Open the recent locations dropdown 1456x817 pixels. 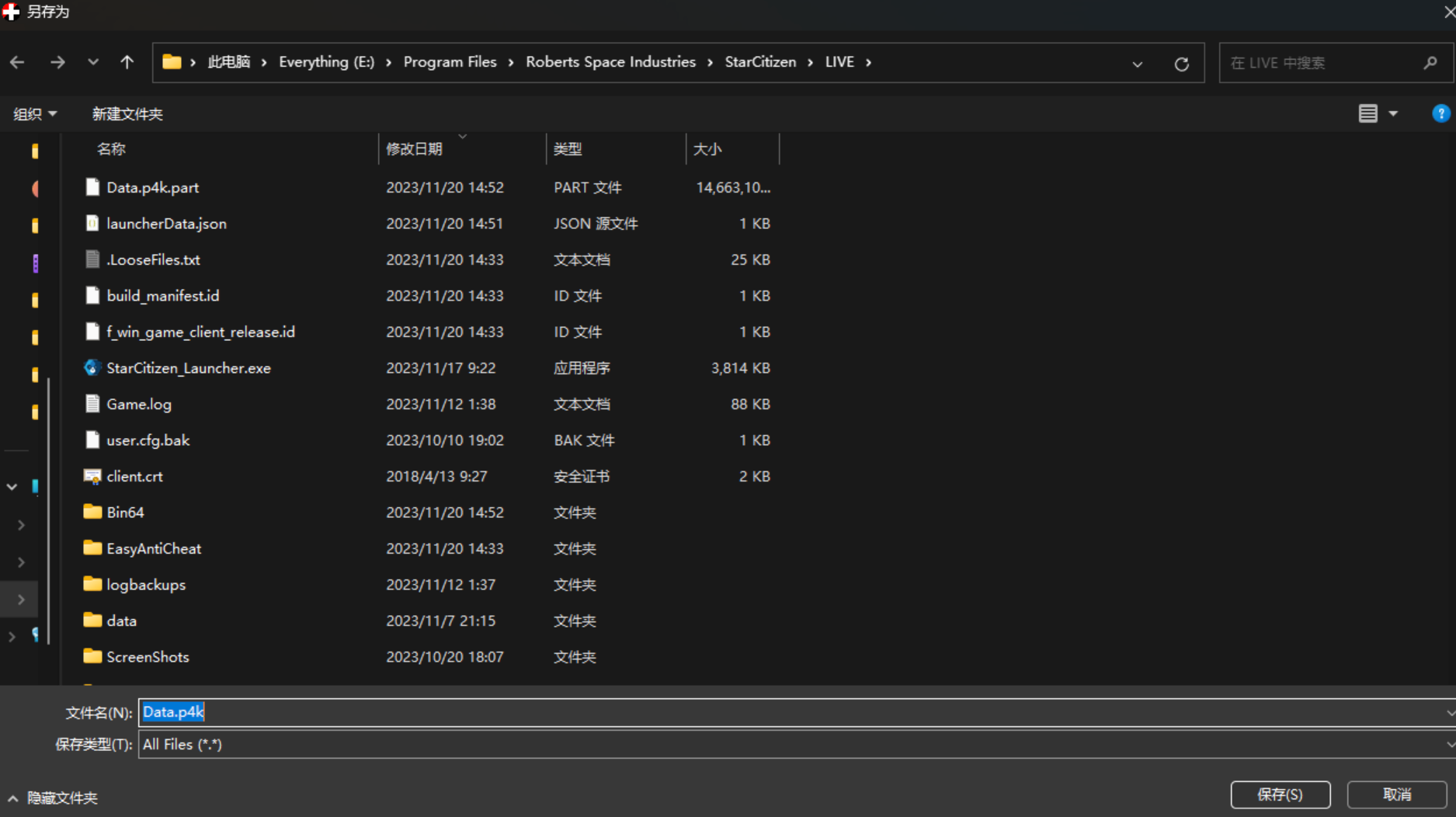coord(93,62)
